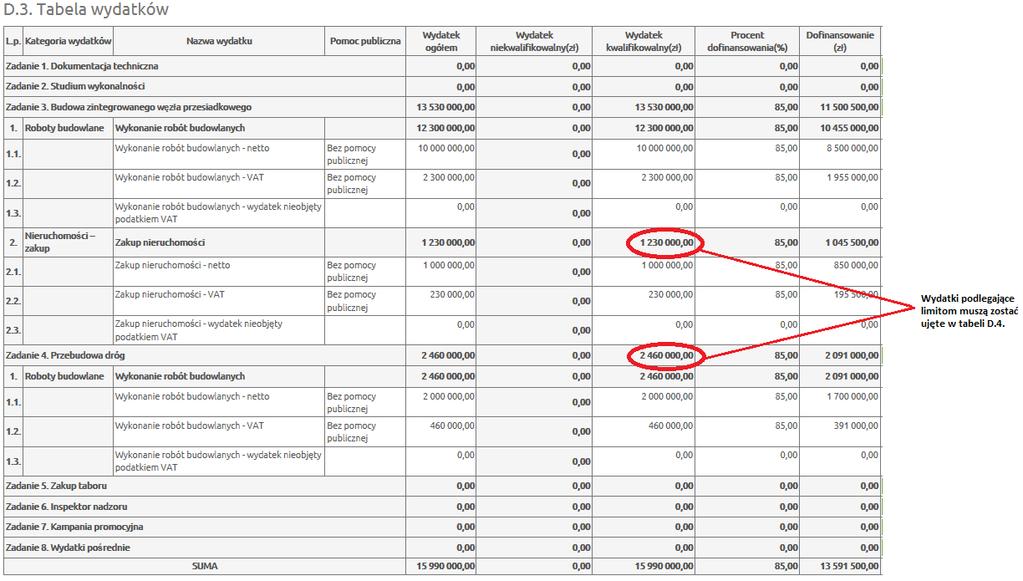Image resolution: width=1023 pixels, height=581 pixels.
Task: Click 'Roboty budowlane' category under Zadanie 4
Action: (x=65, y=376)
